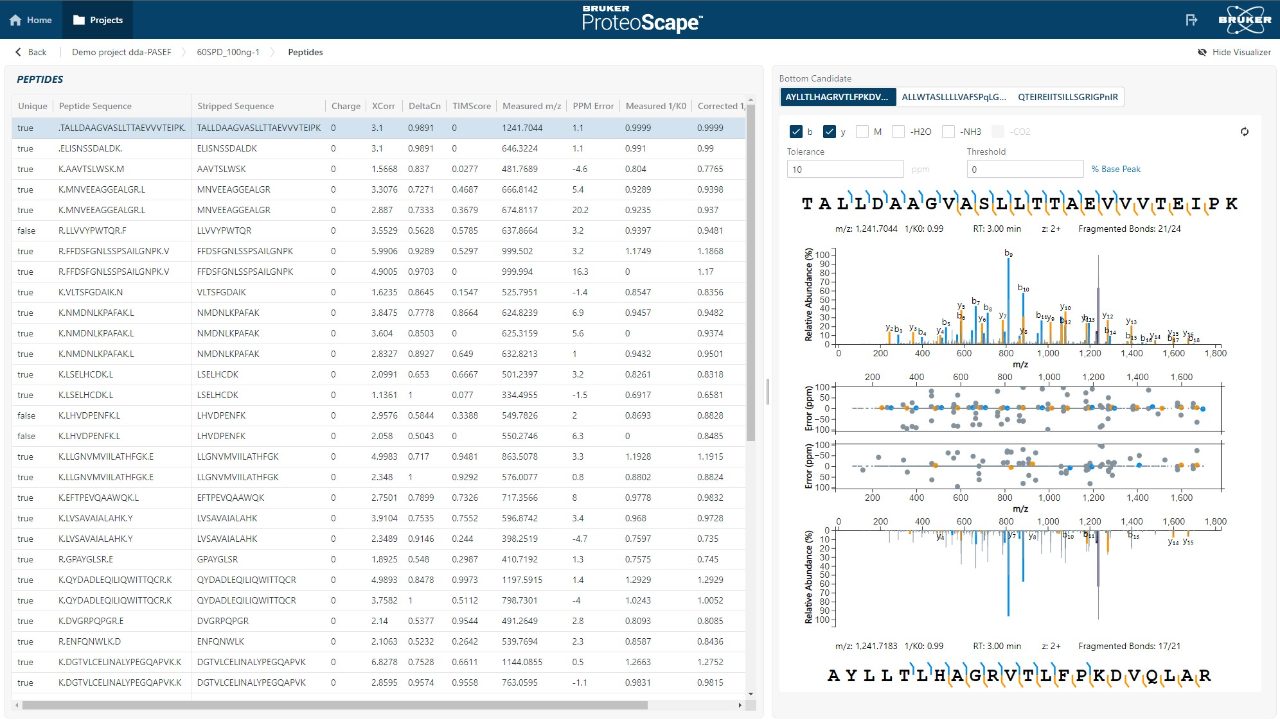Toggle the b ion checkbox
Image resolution: width=1280 pixels, height=721 pixels.
click(x=796, y=131)
